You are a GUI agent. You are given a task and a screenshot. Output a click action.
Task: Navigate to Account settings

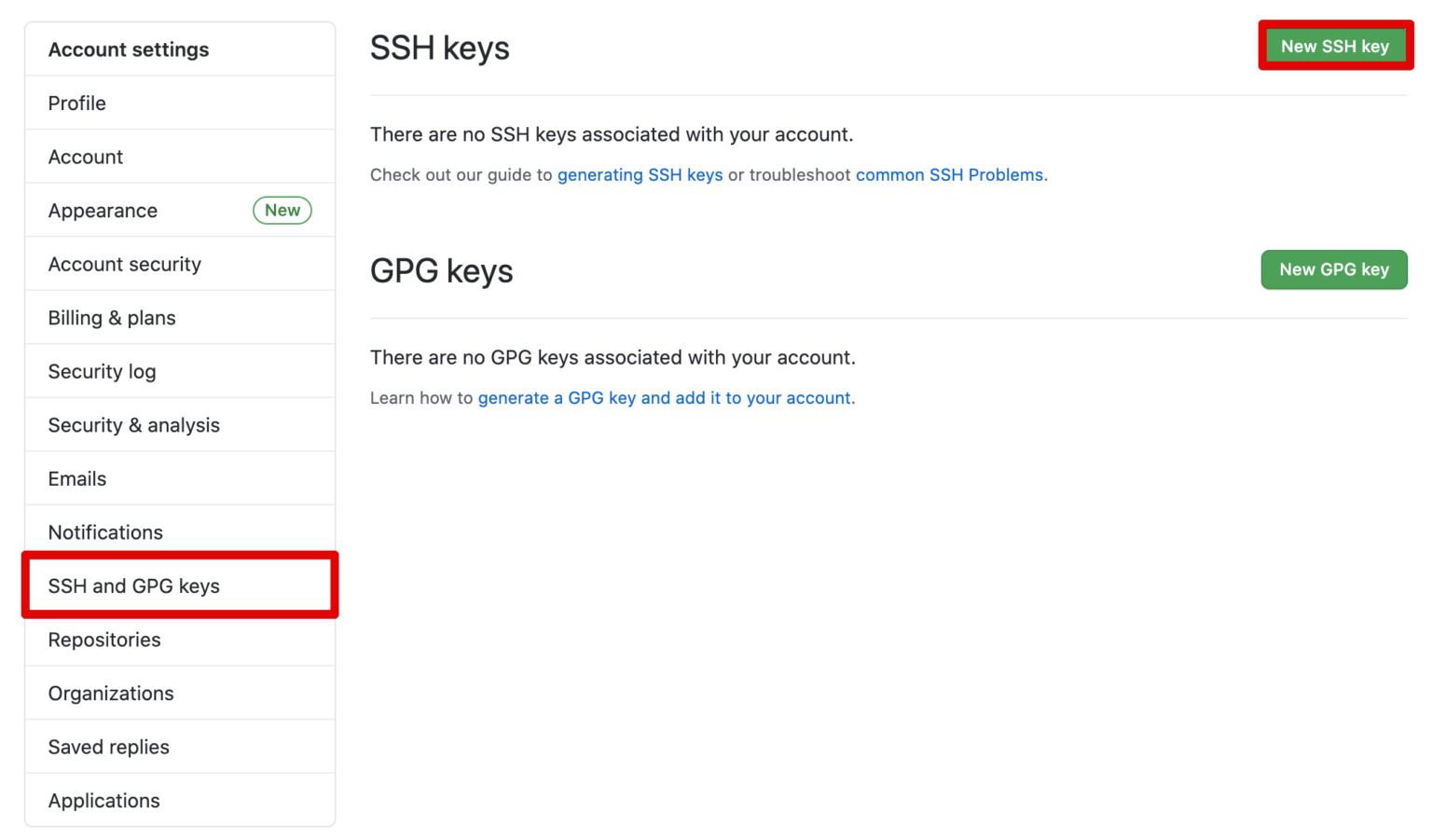128,49
